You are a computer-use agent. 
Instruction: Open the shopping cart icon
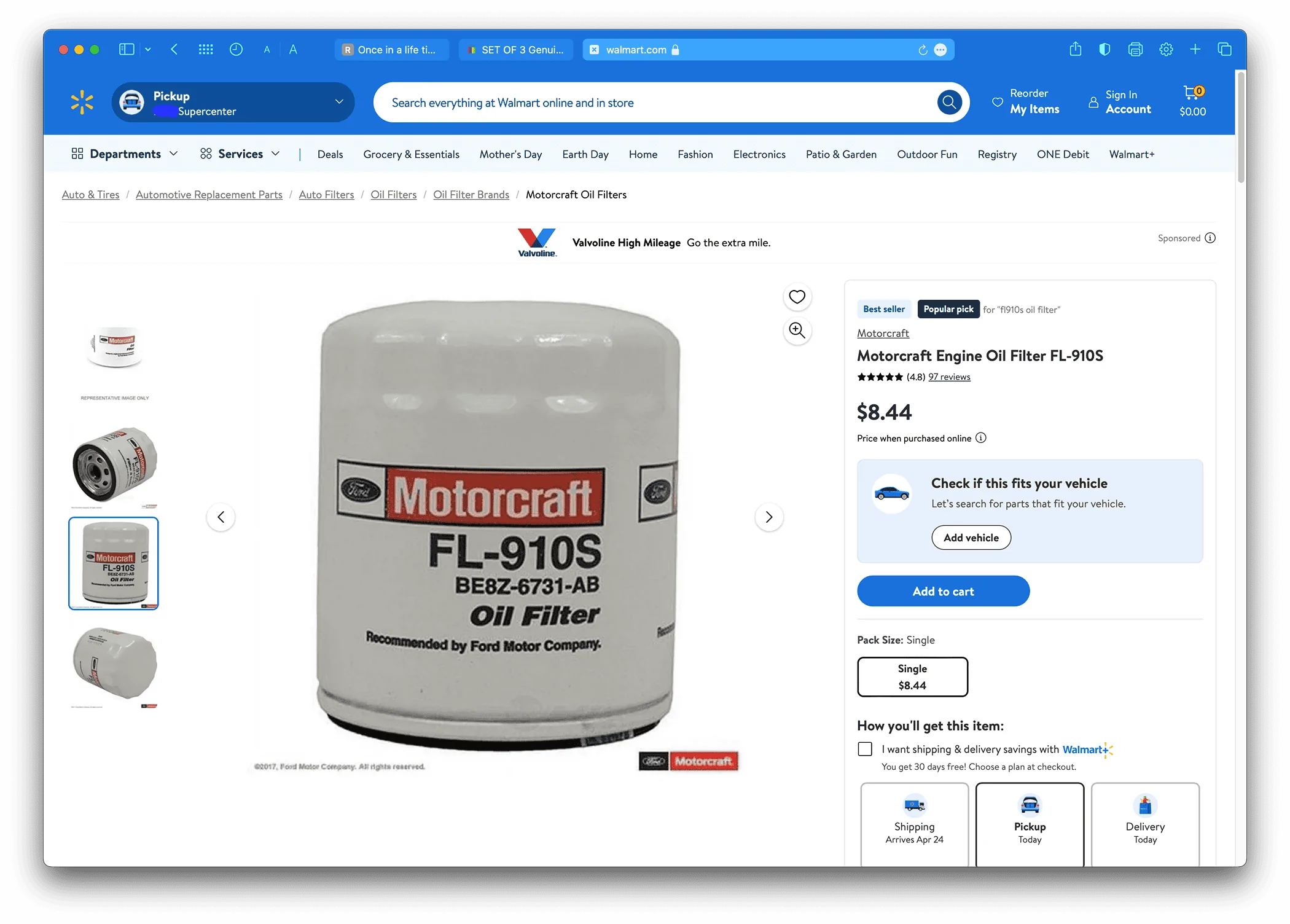pyautogui.click(x=1192, y=101)
